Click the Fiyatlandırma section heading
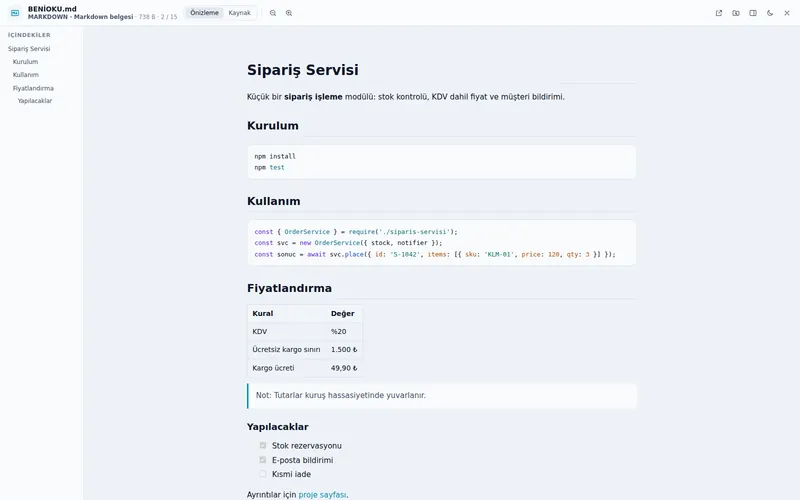 click(289, 288)
